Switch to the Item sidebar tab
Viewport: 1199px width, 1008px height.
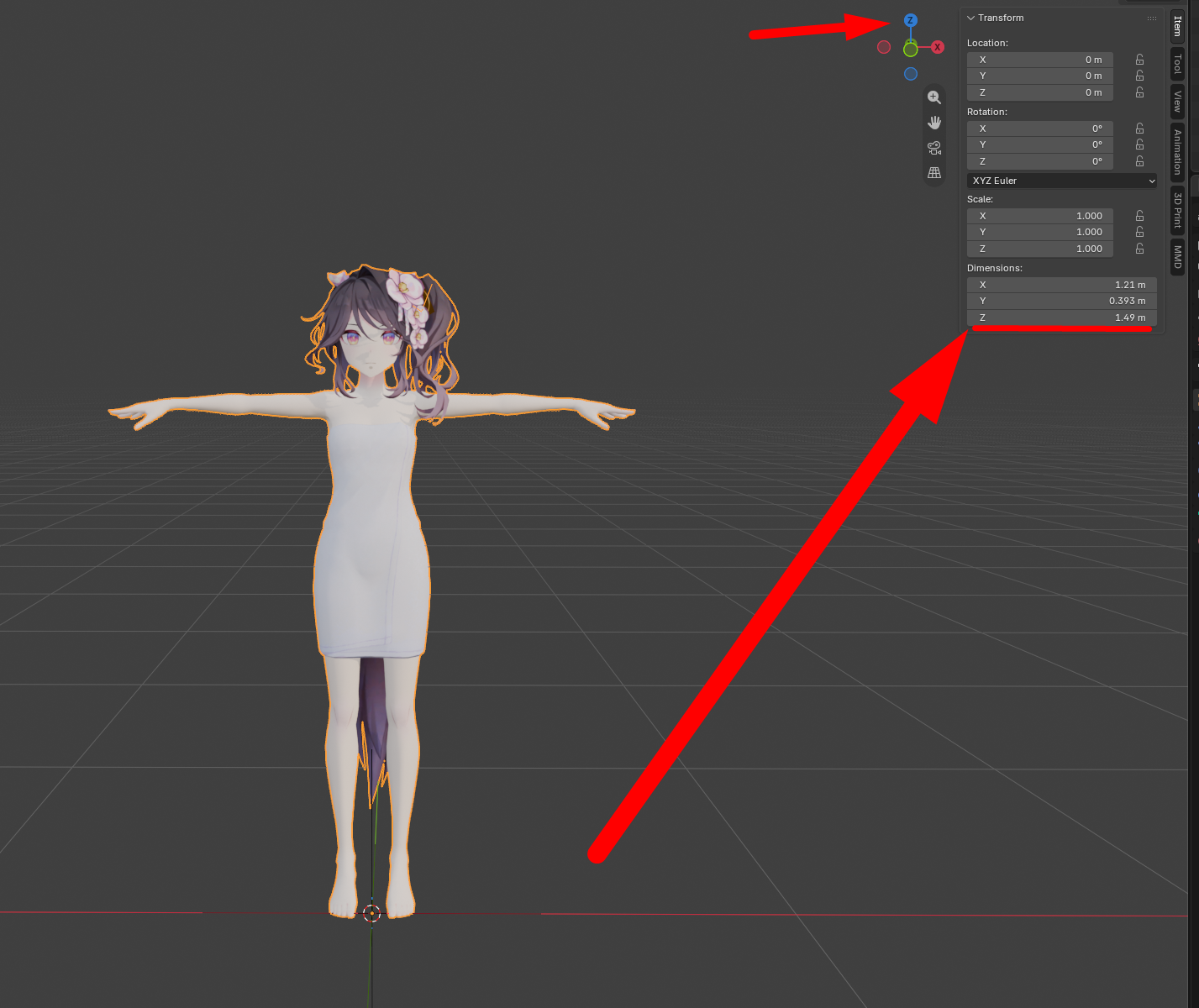(1177, 26)
